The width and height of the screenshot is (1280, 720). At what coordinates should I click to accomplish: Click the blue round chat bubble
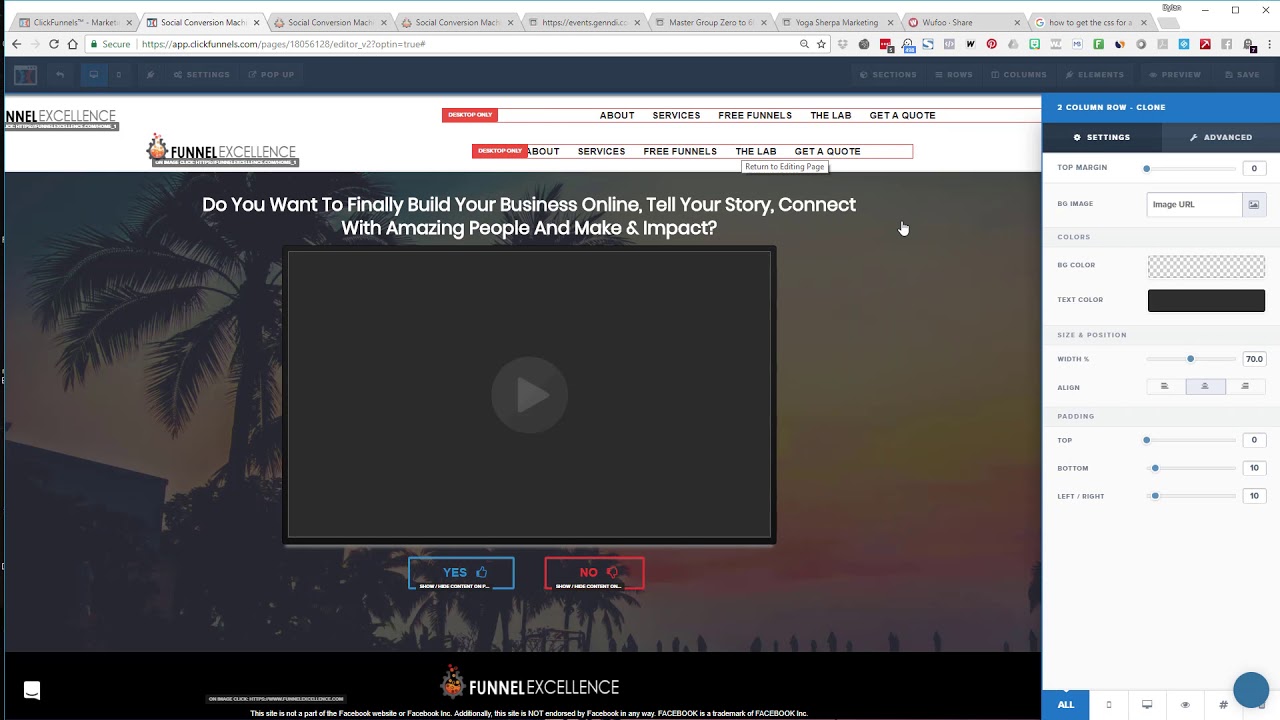coord(1251,690)
